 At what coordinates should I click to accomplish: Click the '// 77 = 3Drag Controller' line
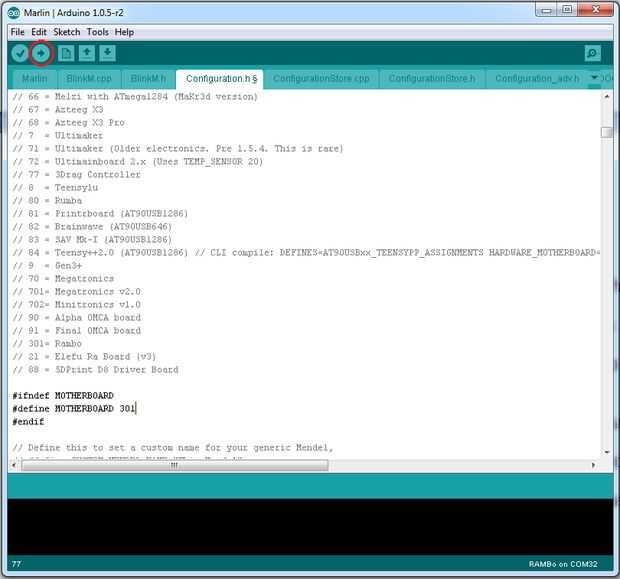click(x=76, y=174)
